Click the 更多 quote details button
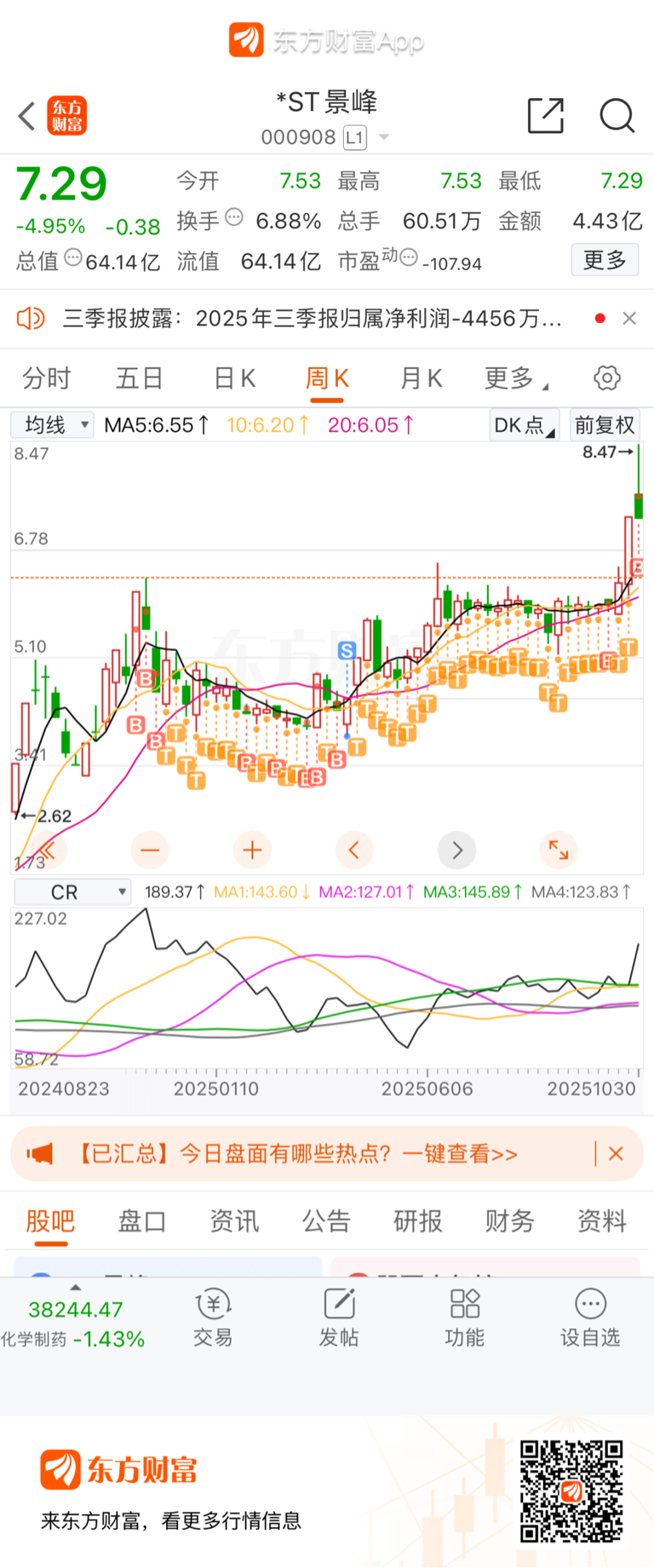This screenshot has width=654, height=1568. 605,260
